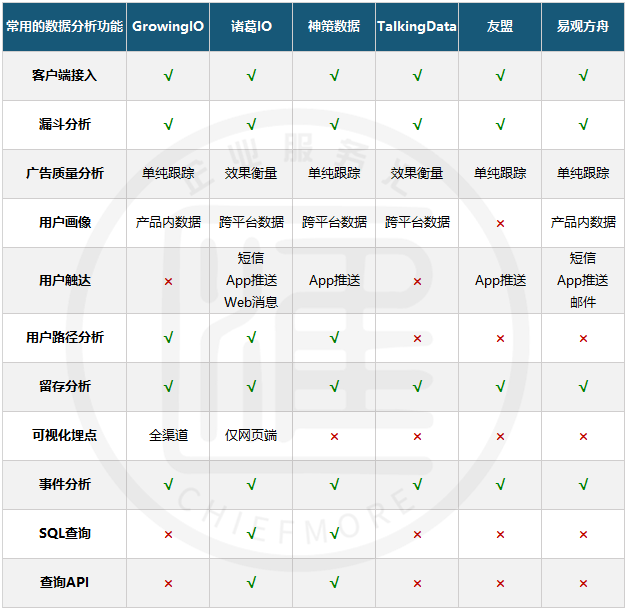Click 易观方舟's 产品内数据 cell
The height and width of the screenshot is (610, 627).
(x=583, y=222)
